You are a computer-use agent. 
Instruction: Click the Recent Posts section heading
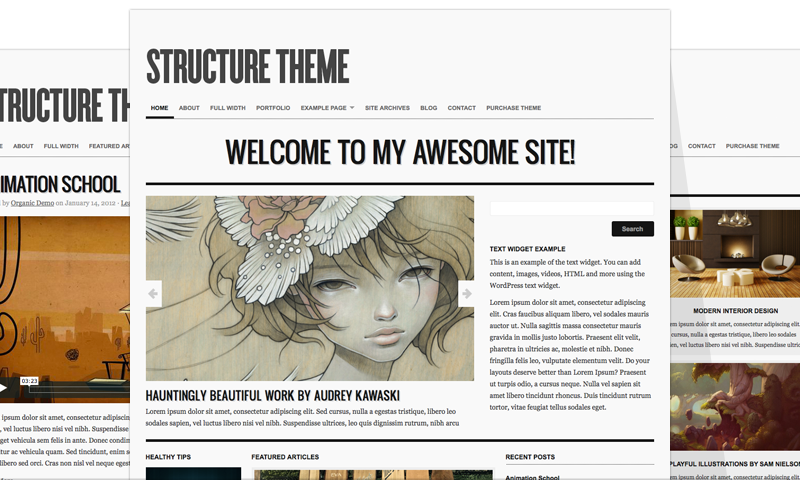point(530,457)
